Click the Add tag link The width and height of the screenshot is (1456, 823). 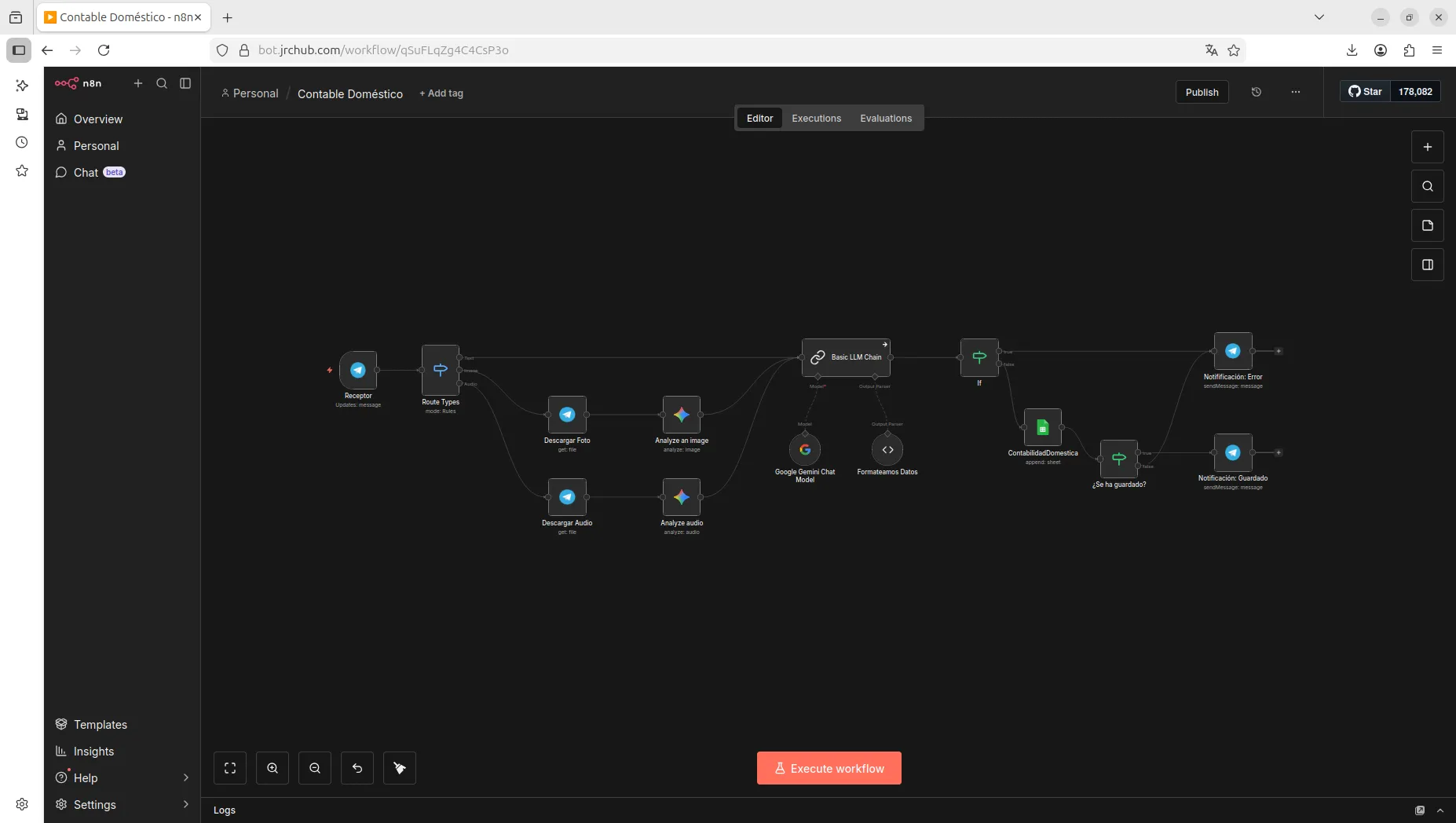tap(441, 93)
